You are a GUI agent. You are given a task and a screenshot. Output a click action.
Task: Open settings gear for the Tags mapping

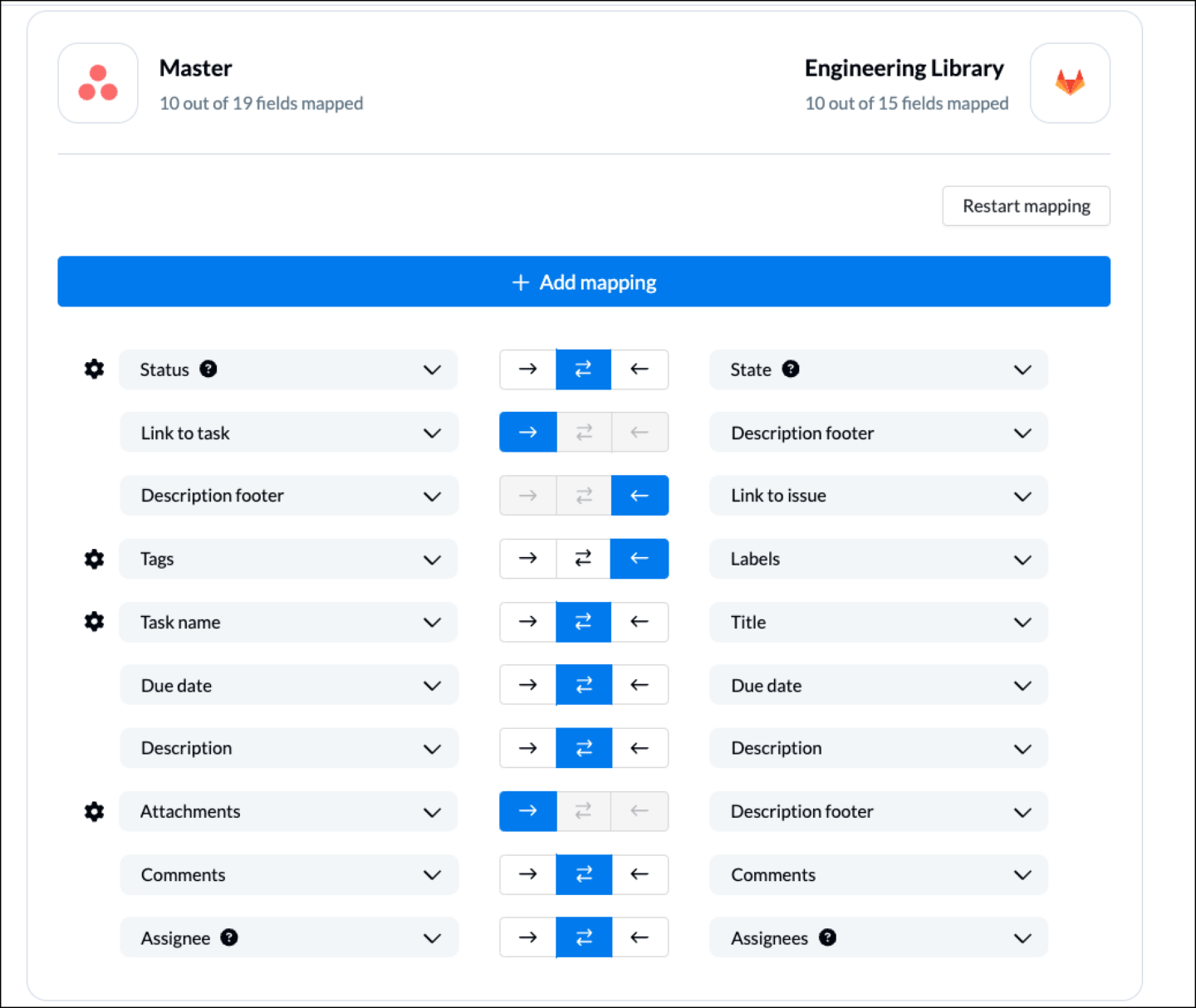pos(94,559)
